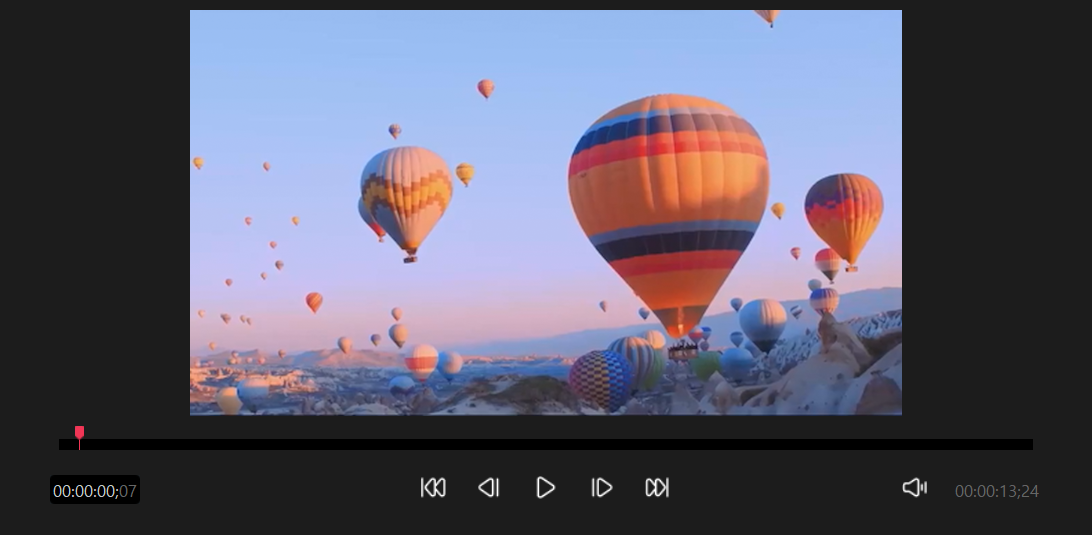Click the rainbow-striped balloon at right edge of preview
Screen dimensions: 1092x535
pos(844,215)
